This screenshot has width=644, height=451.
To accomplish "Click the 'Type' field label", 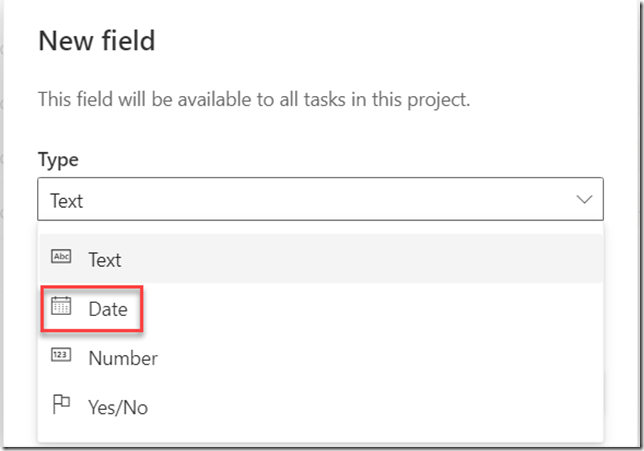I will (x=58, y=160).
